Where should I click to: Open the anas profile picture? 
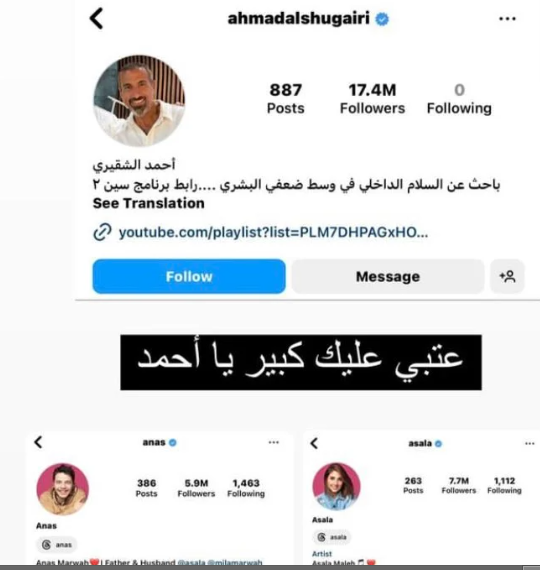click(x=63, y=489)
